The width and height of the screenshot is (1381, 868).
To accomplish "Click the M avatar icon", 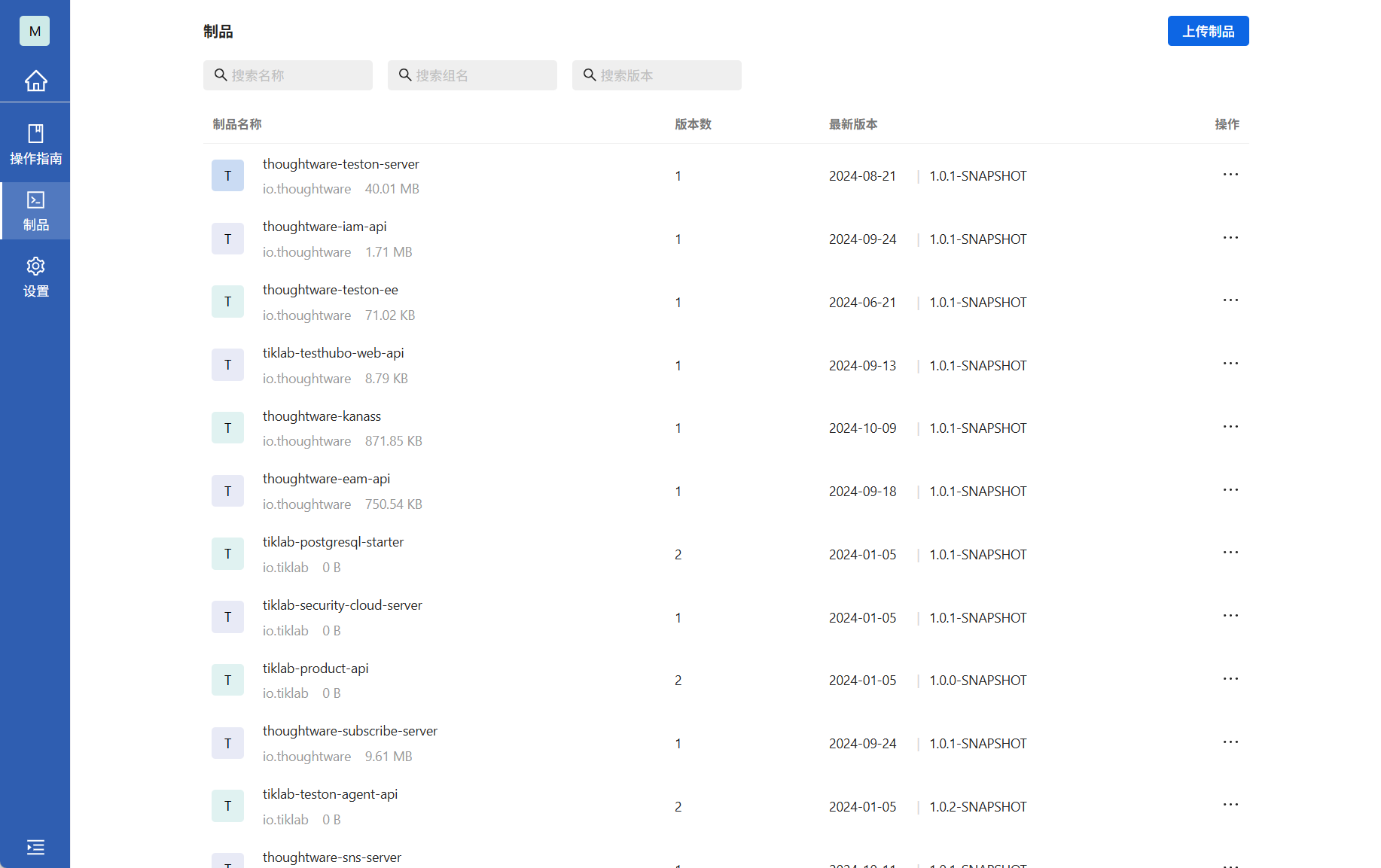I will pos(35,31).
